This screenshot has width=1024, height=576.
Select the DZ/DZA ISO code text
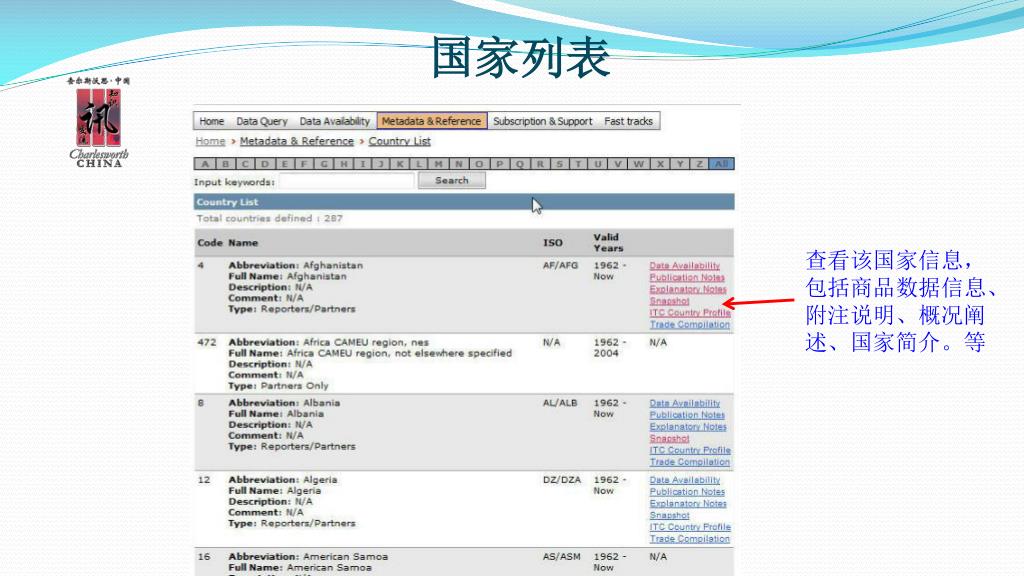pyautogui.click(x=562, y=480)
